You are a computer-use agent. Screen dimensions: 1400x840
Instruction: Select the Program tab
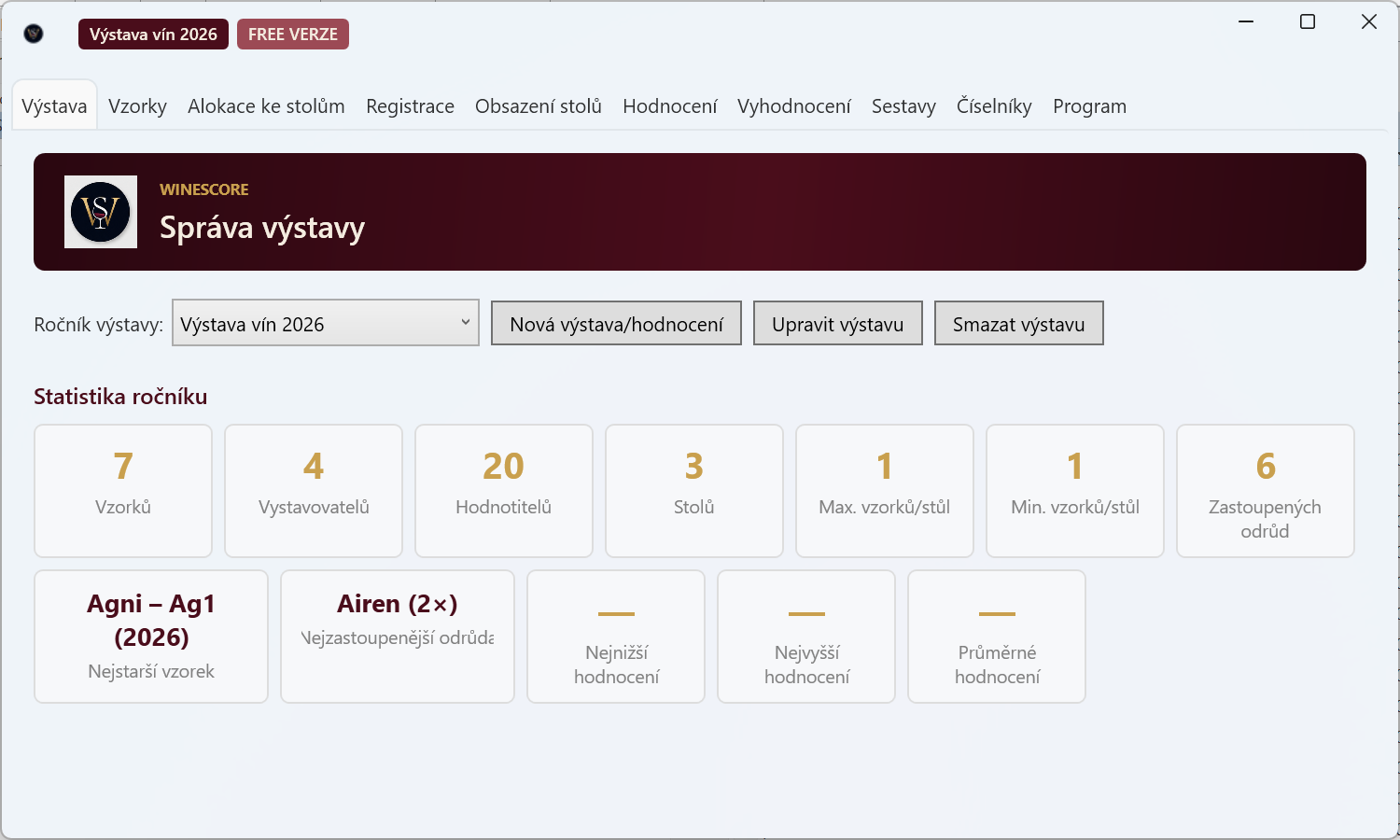tap(1089, 106)
